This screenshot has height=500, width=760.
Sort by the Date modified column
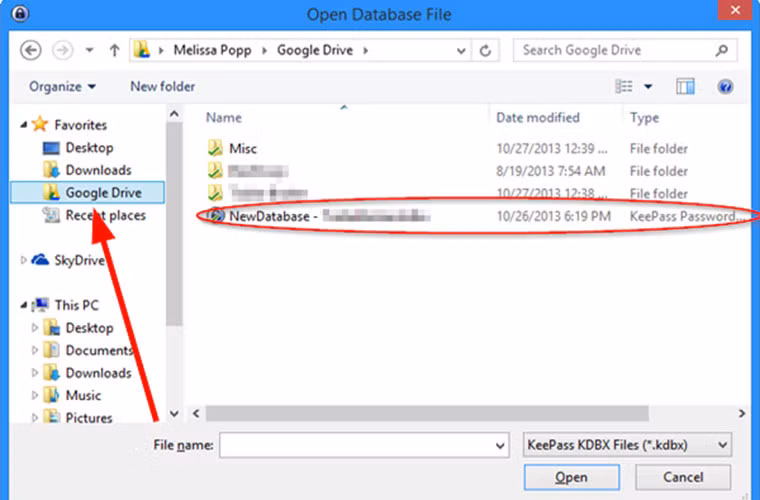[538, 118]
